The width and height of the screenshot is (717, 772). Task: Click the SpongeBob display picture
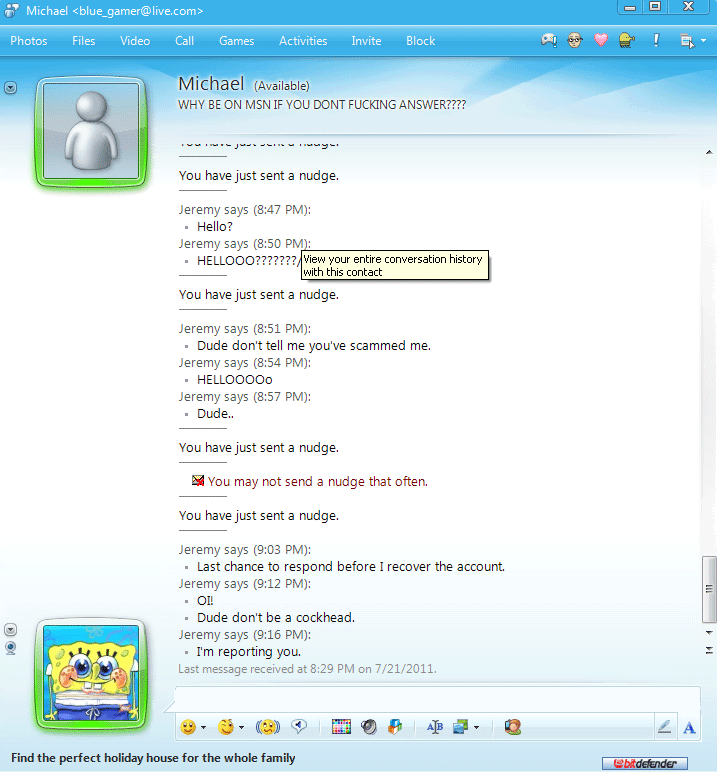(x=91, y=673)
